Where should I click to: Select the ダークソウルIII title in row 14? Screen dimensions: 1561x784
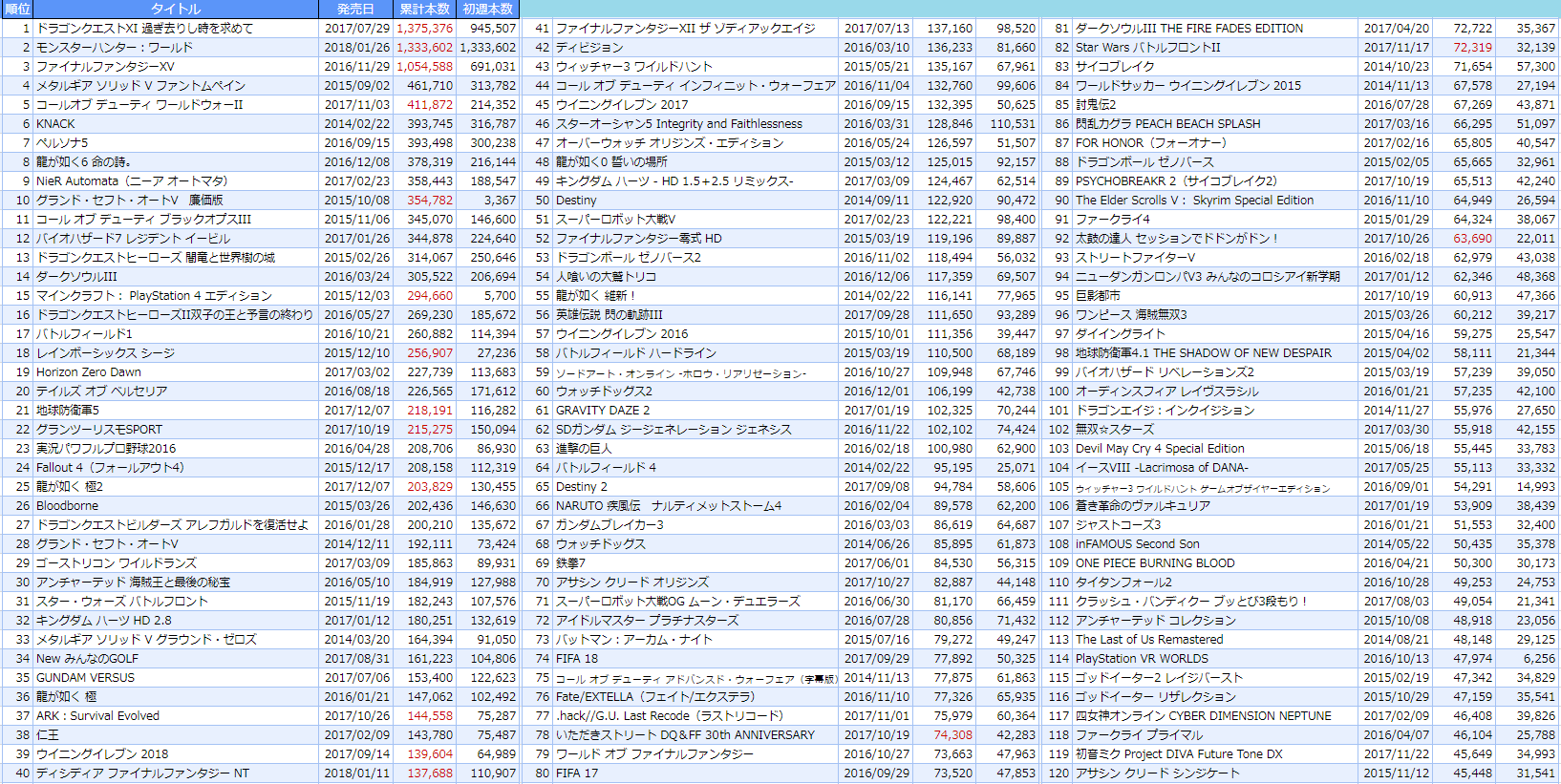(76, 277)
